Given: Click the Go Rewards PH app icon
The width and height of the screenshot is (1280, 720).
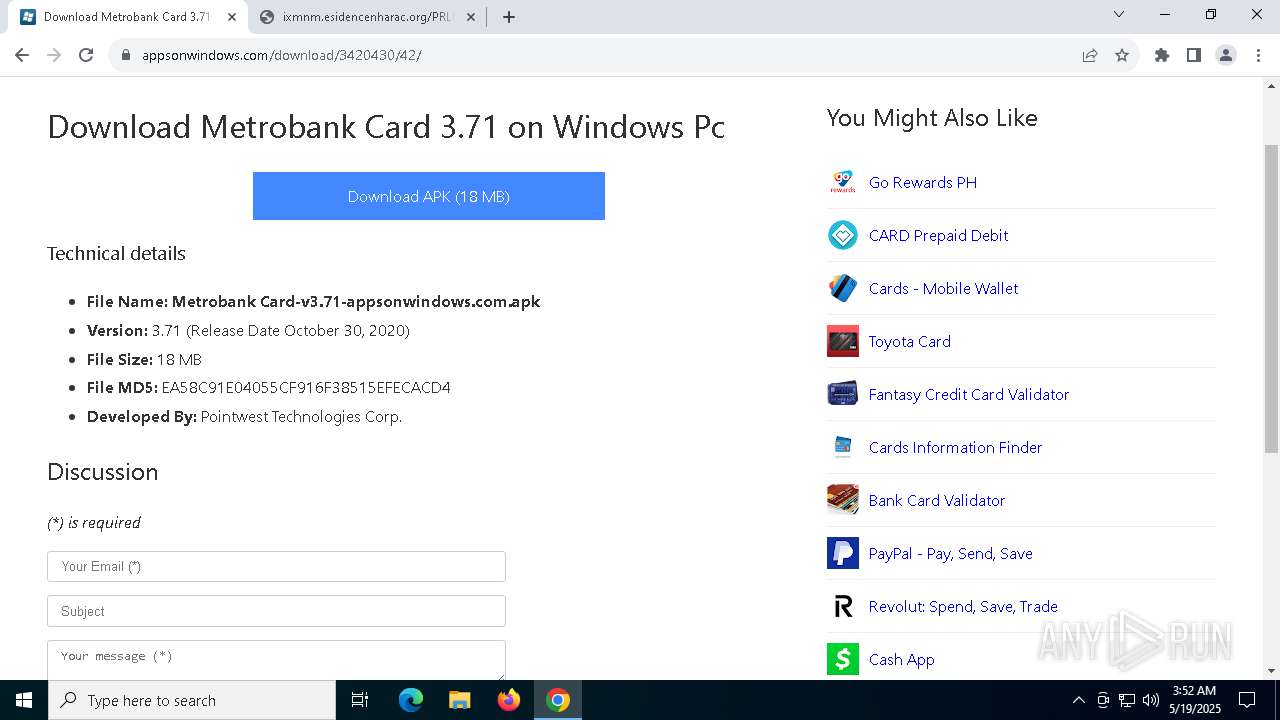Looking at the screenshot, I should [x=843, y=182].
